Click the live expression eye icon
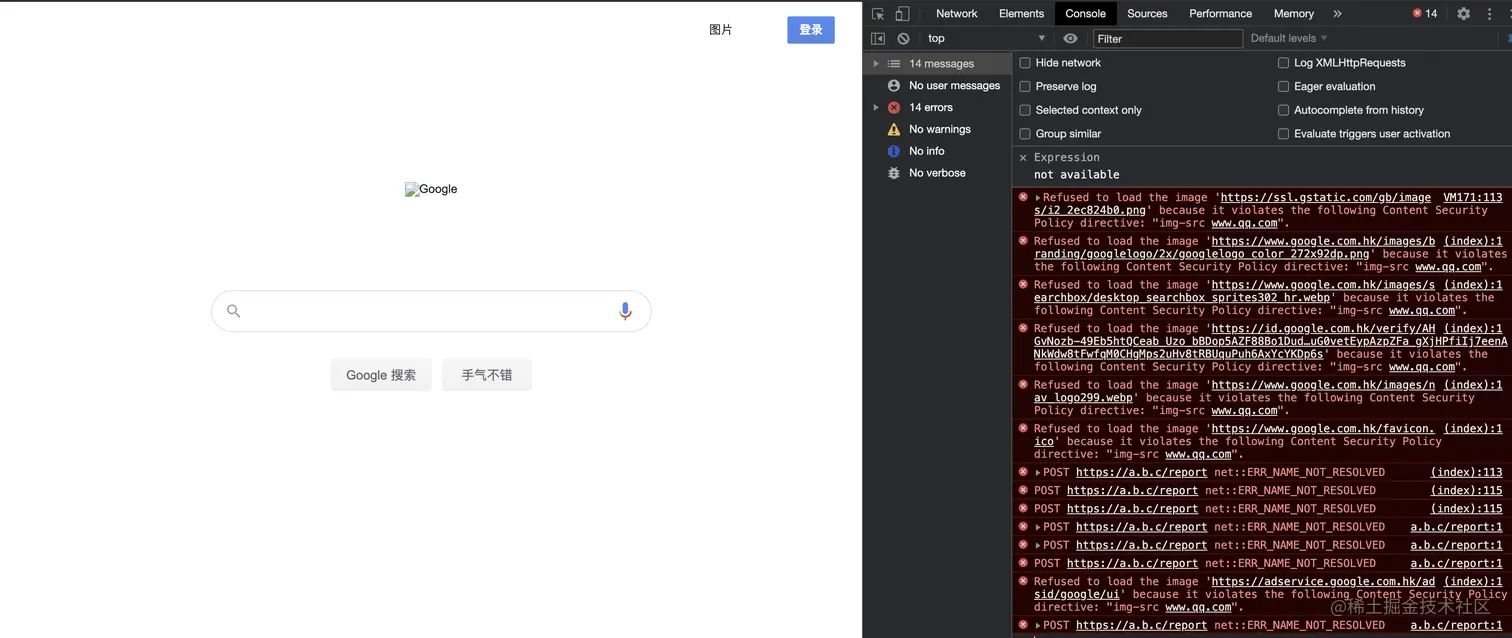This screenshot has height=638, width=1512. (x=1071, y=38)
